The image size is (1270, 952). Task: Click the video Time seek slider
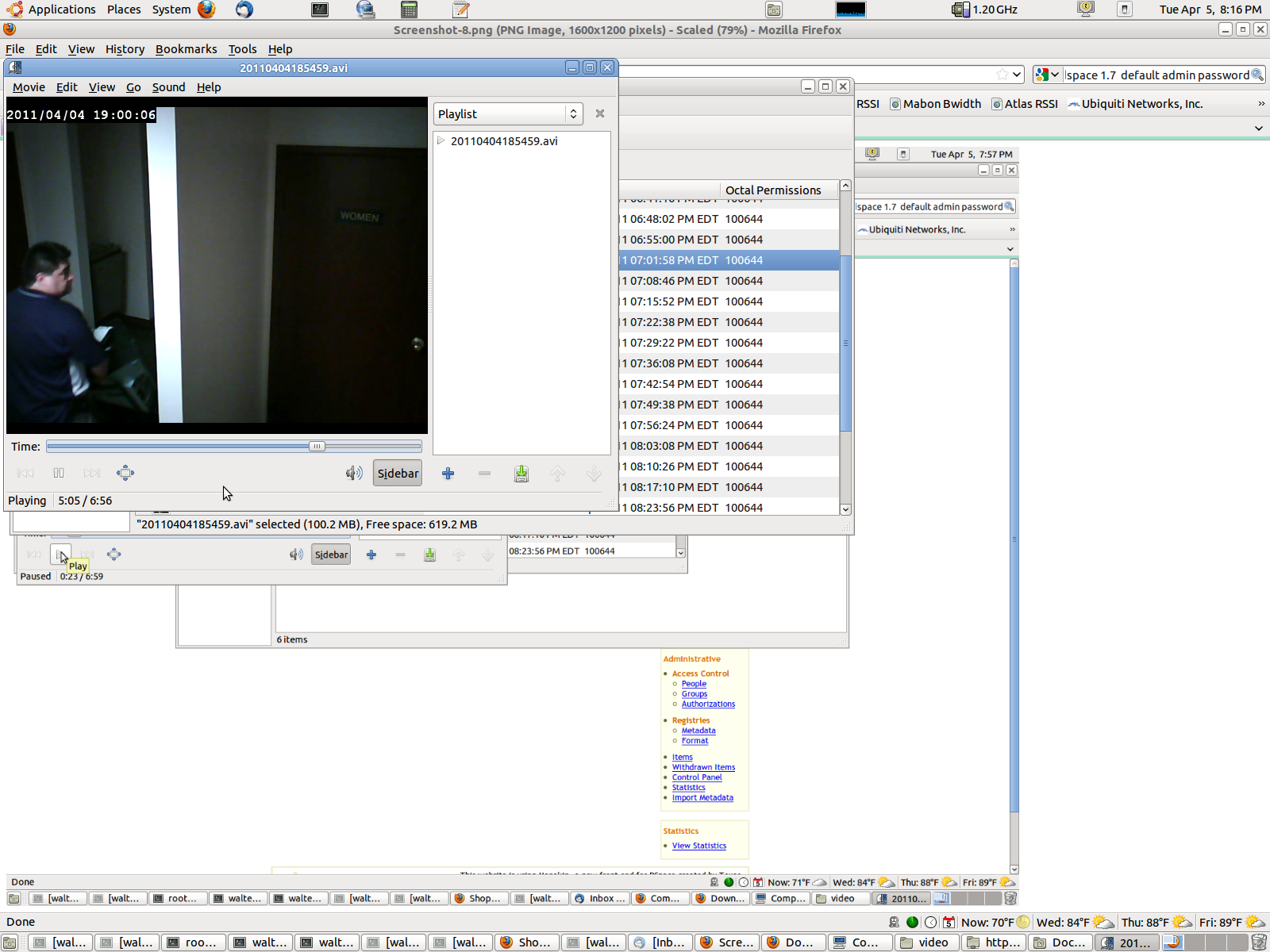[x=234, y=447]
